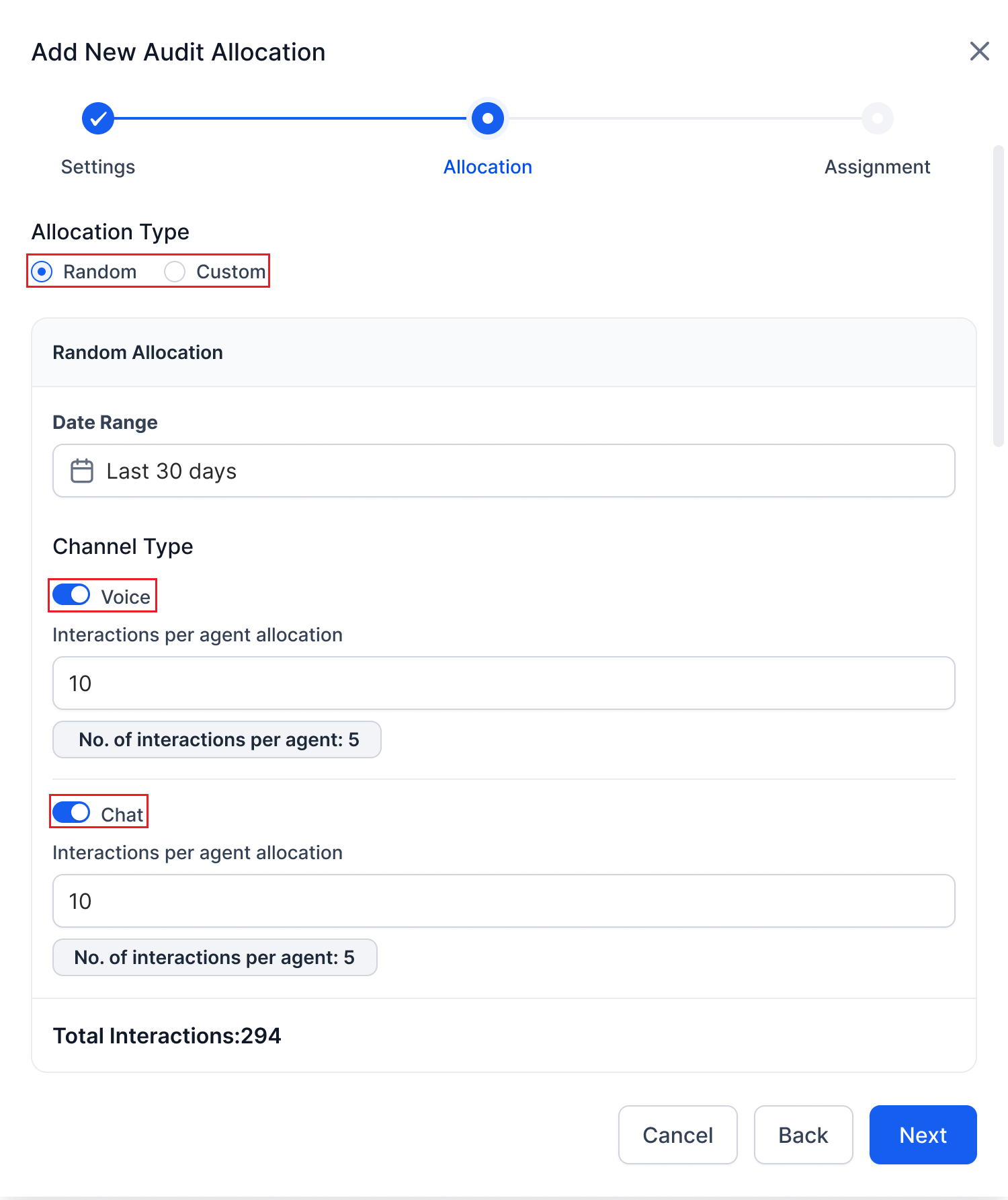Proceed with the Next button

[923, 1135]
